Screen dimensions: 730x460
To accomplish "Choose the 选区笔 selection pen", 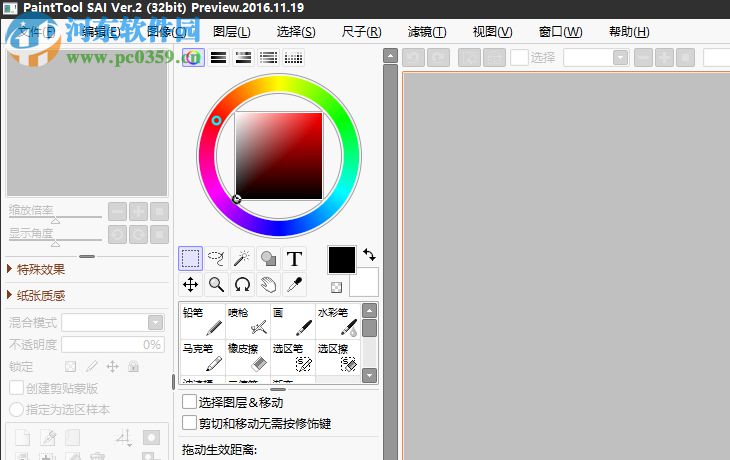I will click(x=293, y=357).
